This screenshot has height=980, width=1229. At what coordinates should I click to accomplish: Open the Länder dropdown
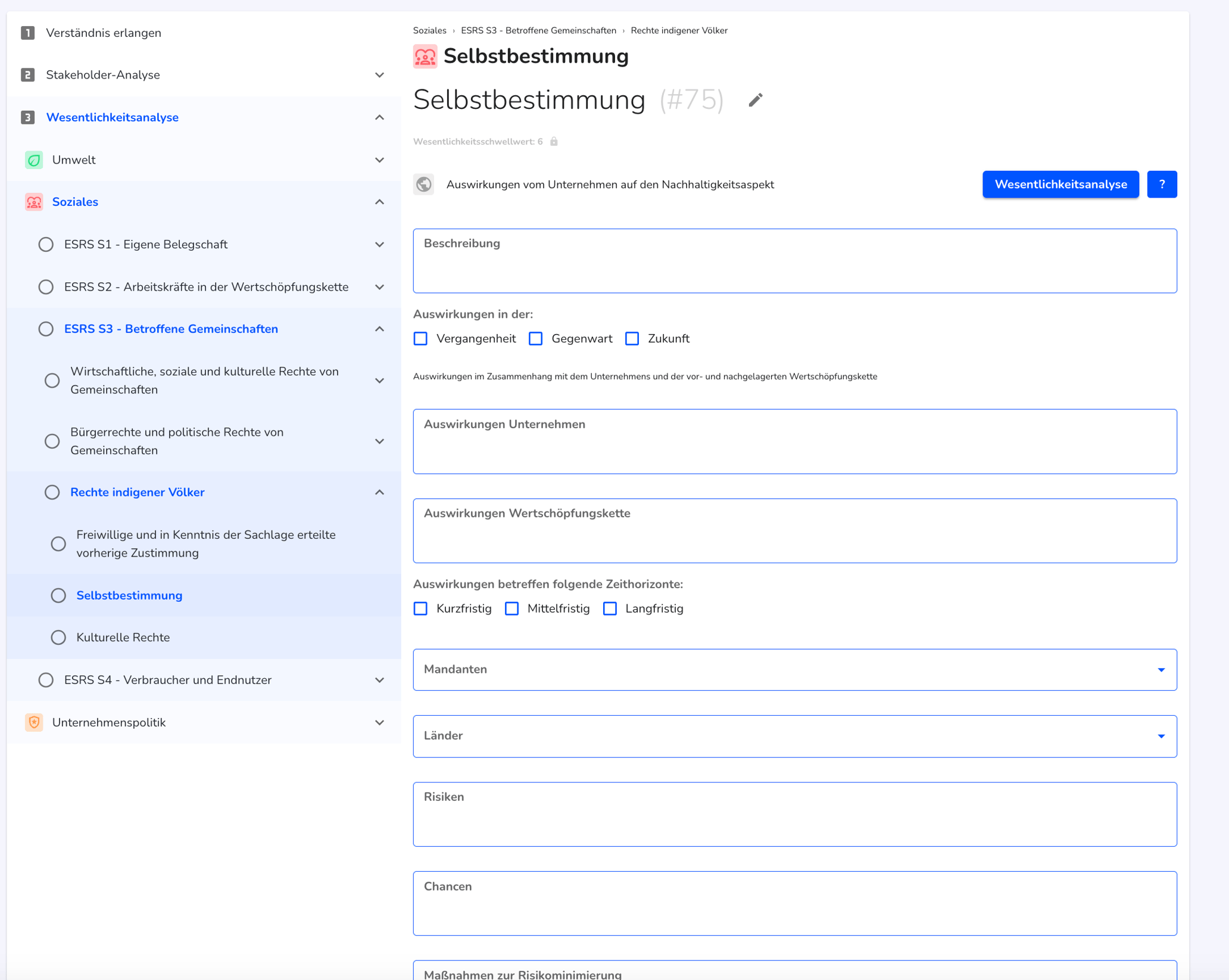click(795, 736)
